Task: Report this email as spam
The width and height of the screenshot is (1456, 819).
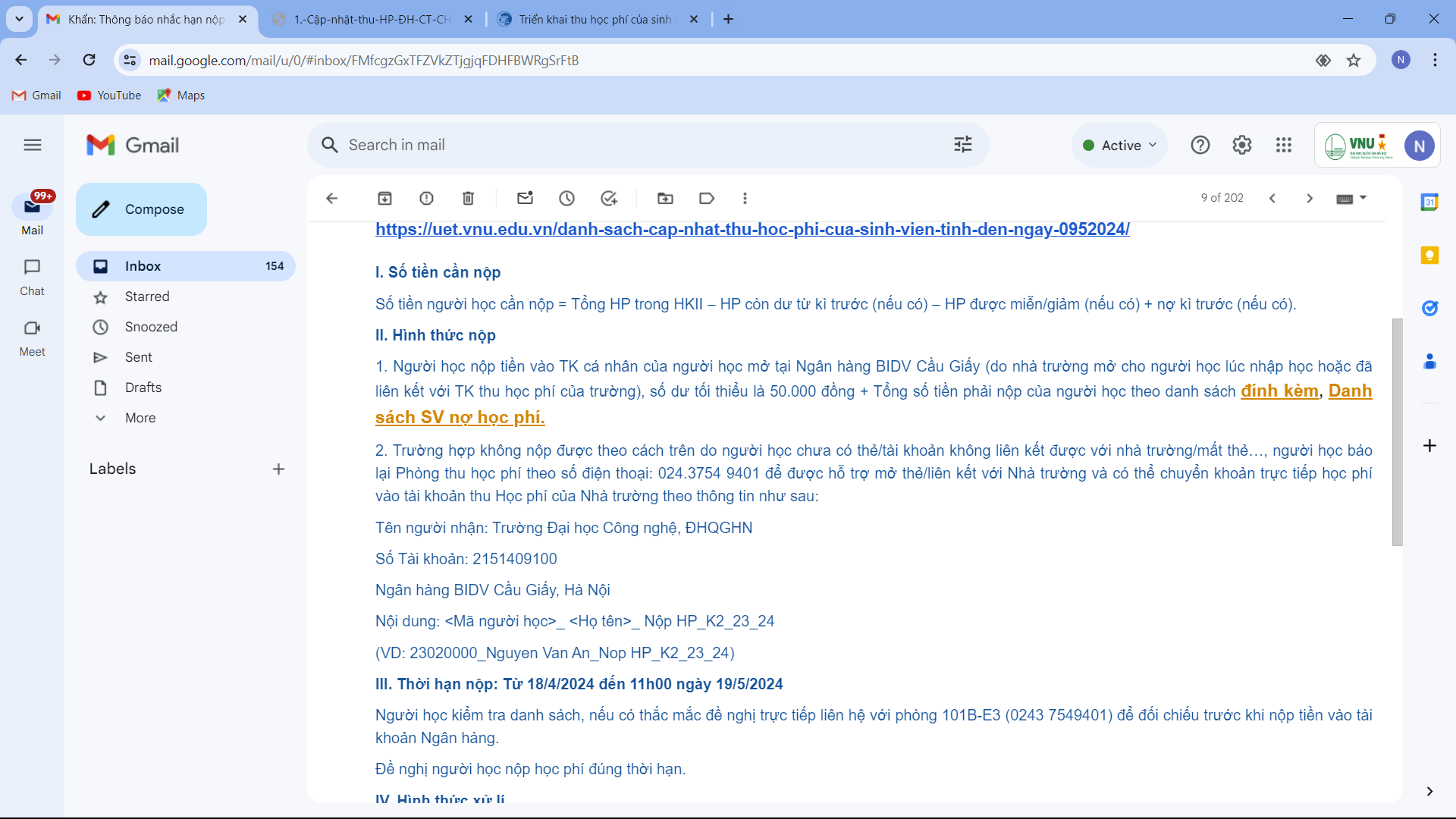Action: click(x=426, y=199)
